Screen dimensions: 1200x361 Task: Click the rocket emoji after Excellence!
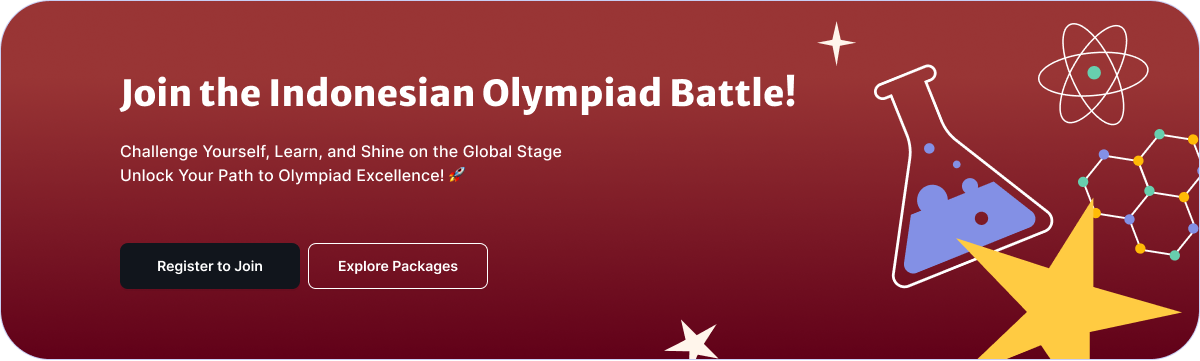(457, 174)
